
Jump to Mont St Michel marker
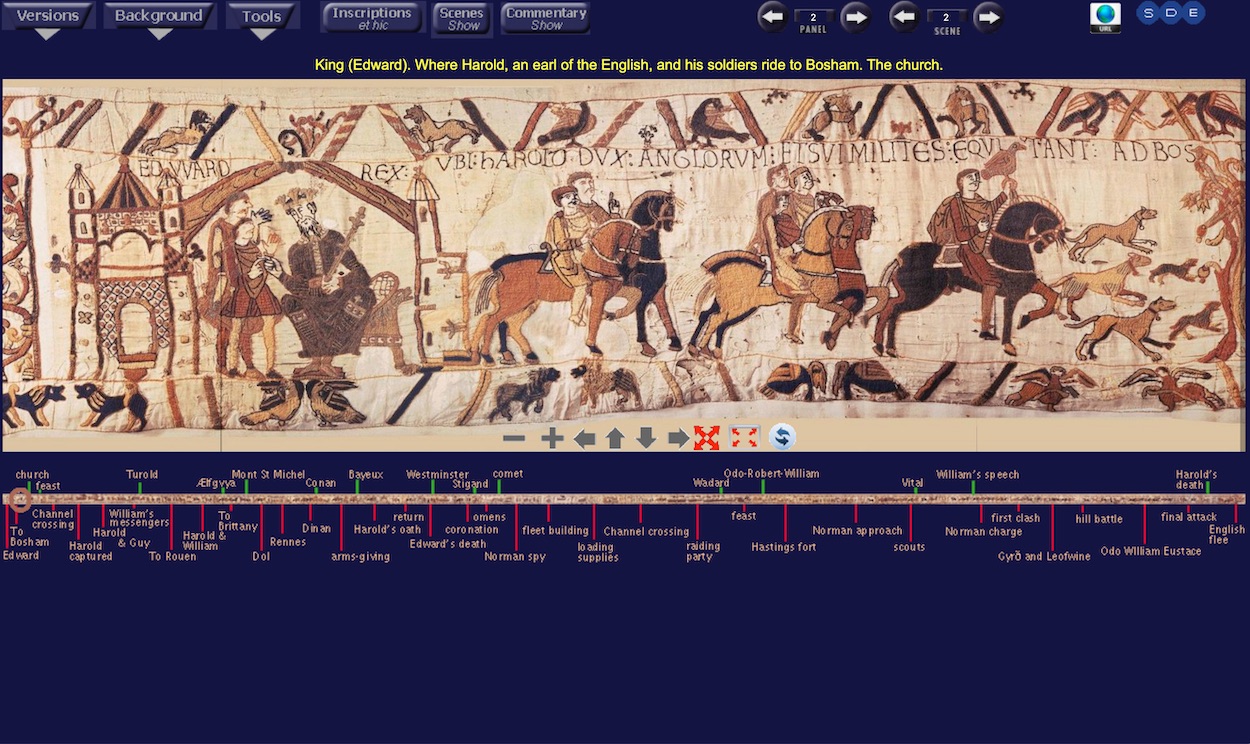[x=268, y=475]
